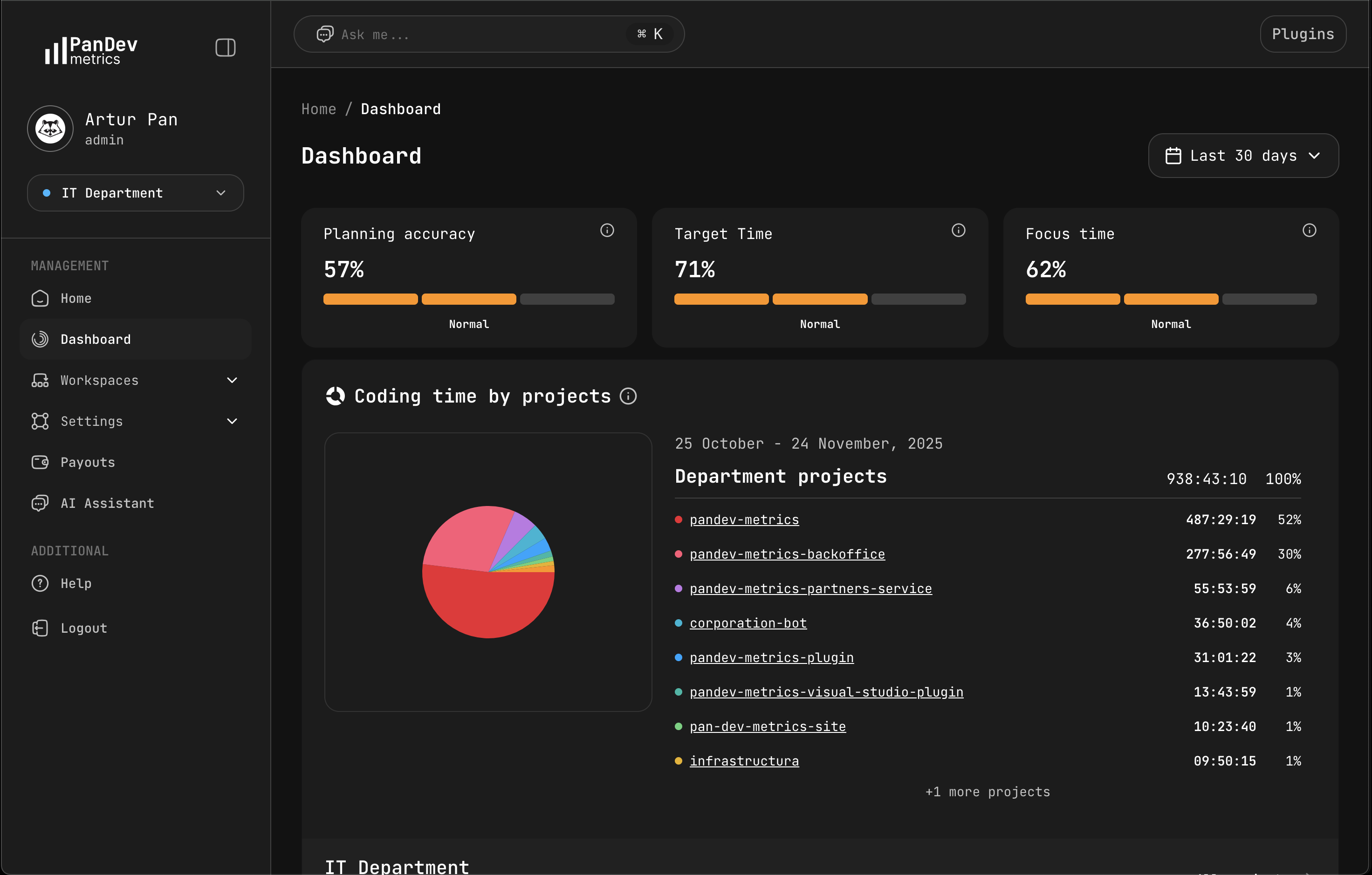Navigate to Home via the breadcrumb
This screenshot has height=875, width=1372.
318,109
